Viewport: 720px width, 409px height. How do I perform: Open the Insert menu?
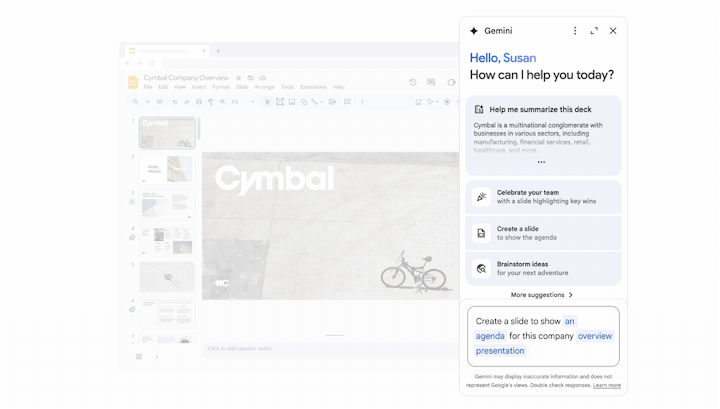click(199, 87)
